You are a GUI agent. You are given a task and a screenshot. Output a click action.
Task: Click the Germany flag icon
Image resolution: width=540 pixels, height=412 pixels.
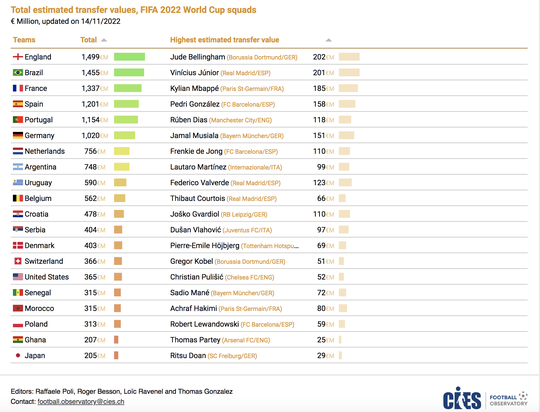[18, 135]
